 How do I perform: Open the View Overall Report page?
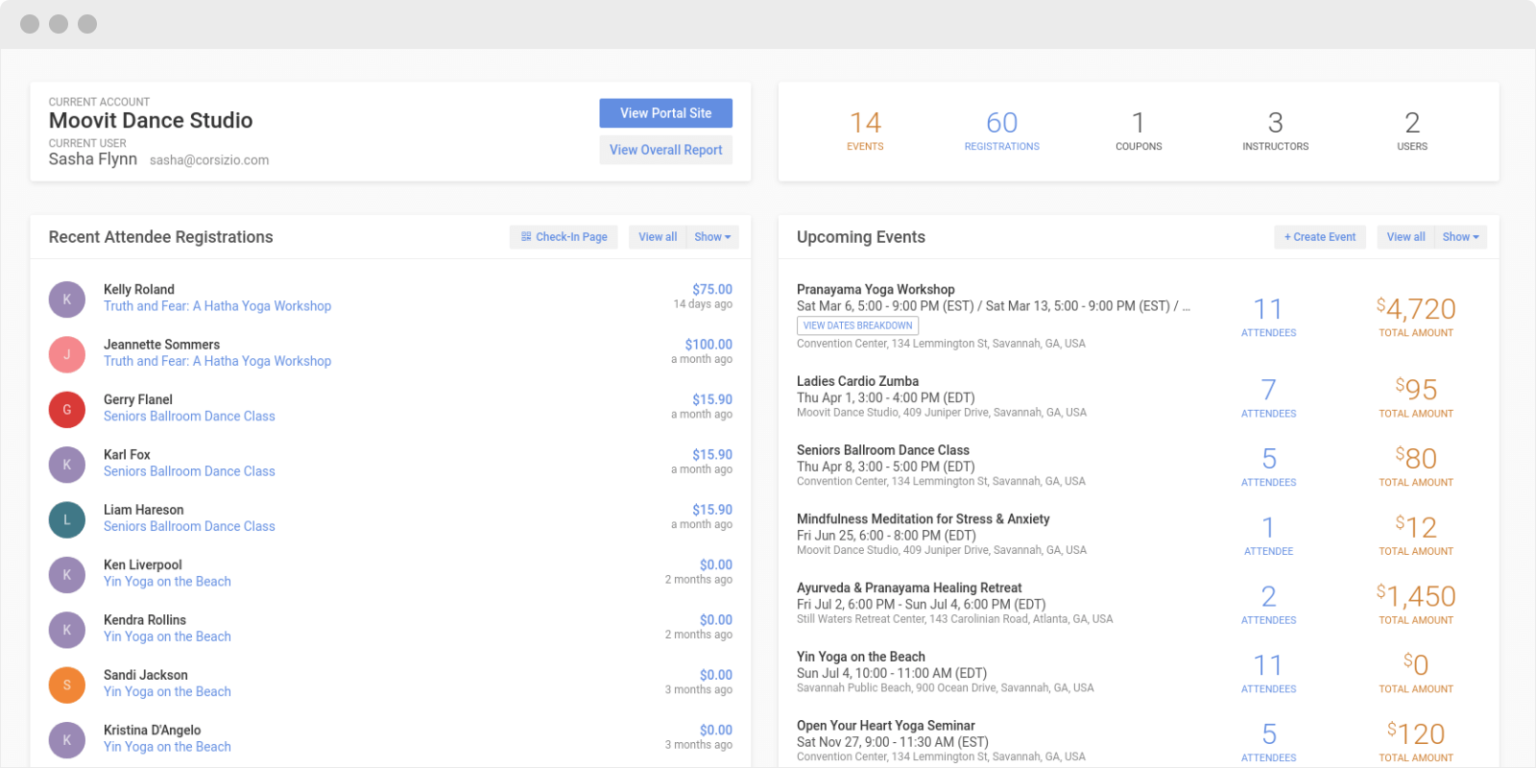click(x=665, y=150)
